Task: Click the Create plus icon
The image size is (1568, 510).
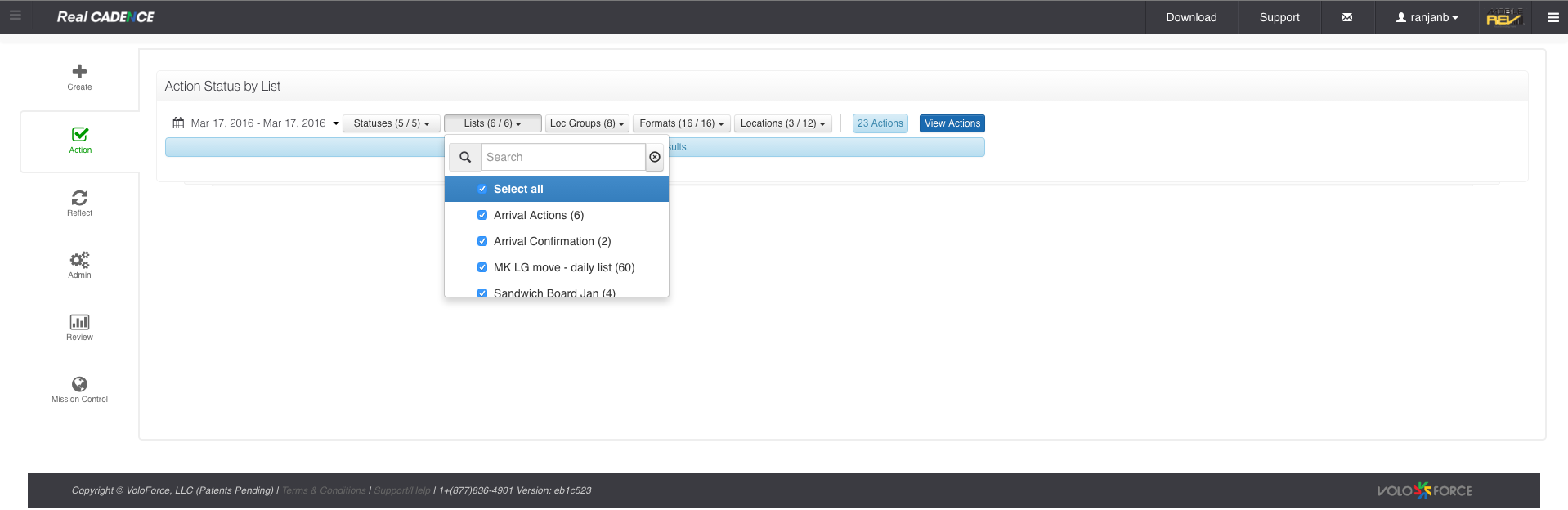Action: pos(79,72)
